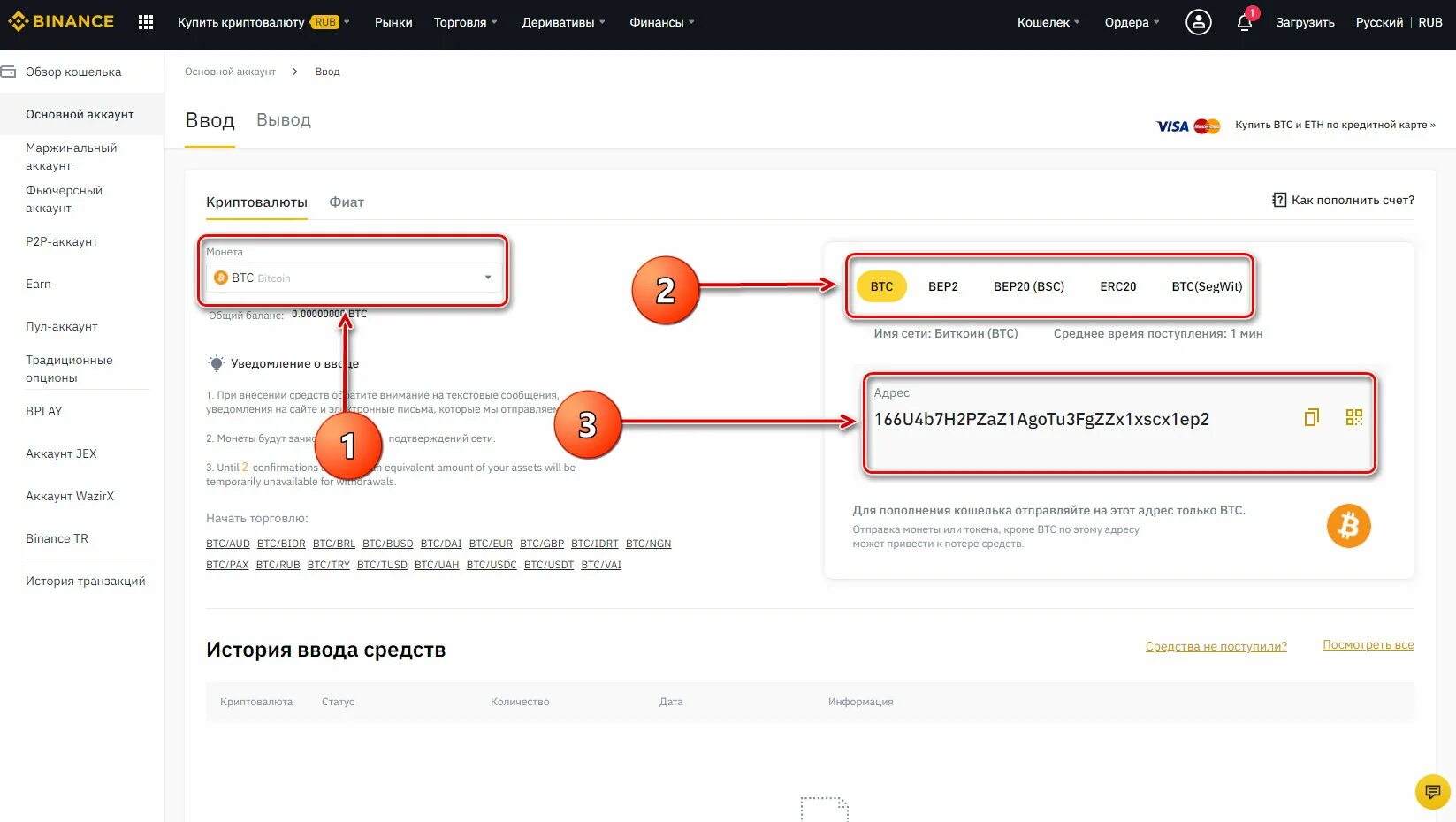Open Аккаунт WazirX in sidebar

[70, 496]
